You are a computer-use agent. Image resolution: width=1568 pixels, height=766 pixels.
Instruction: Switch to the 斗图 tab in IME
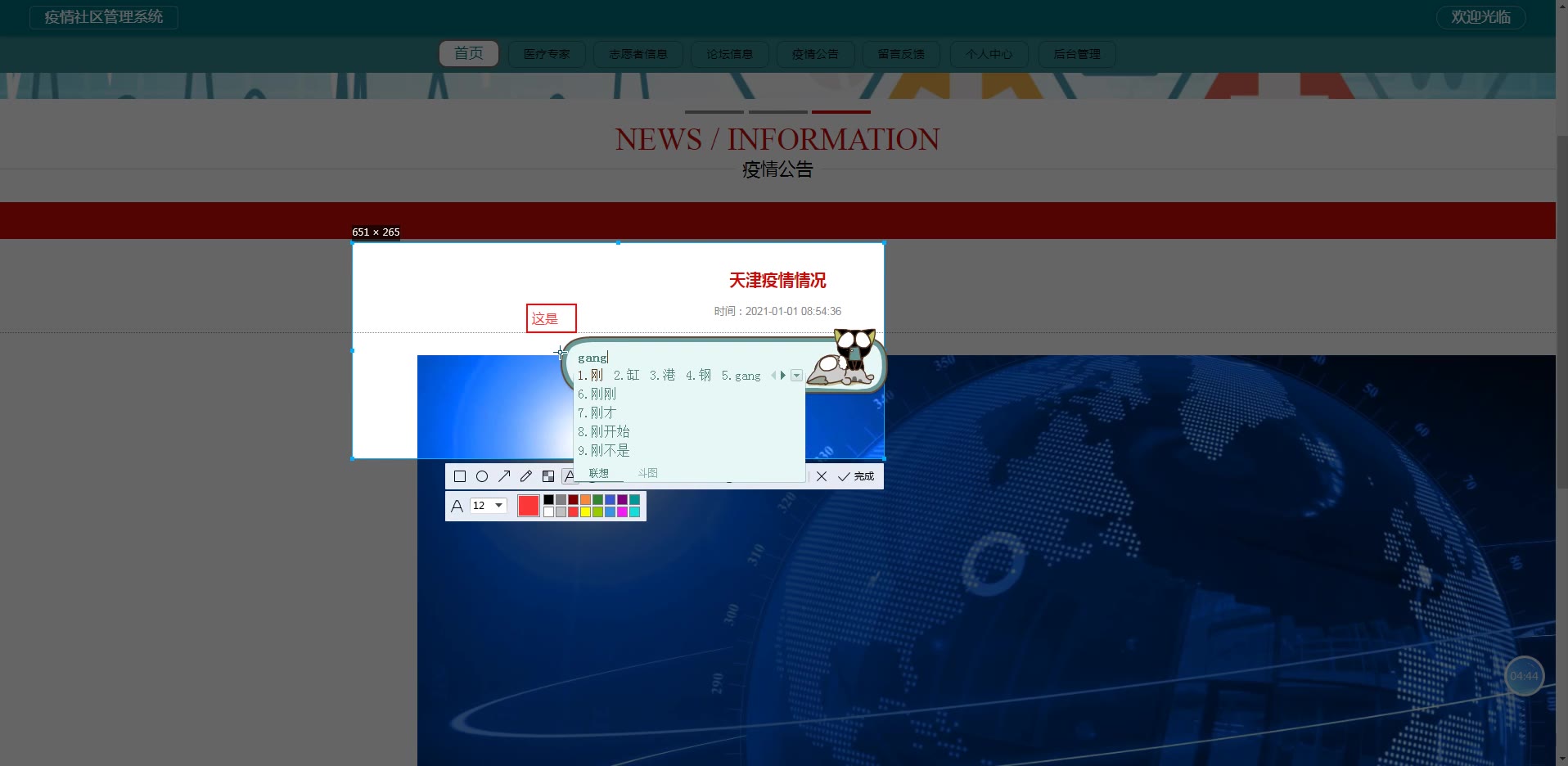coord(648,473)
